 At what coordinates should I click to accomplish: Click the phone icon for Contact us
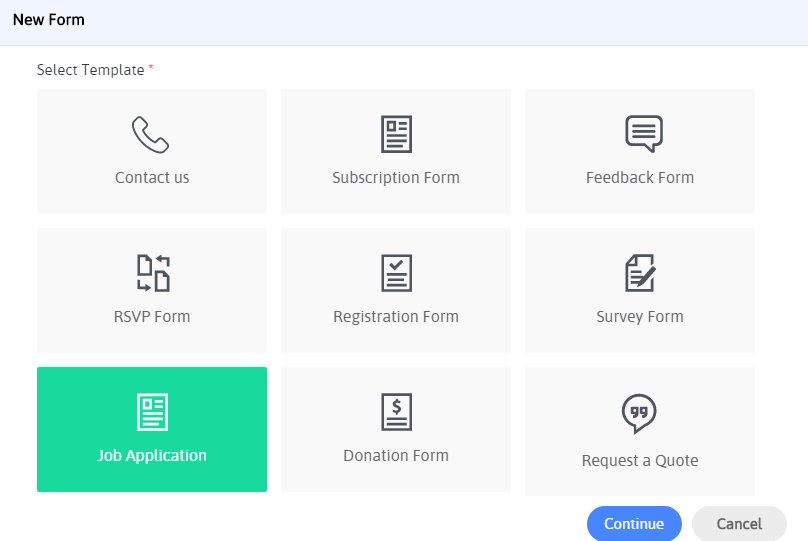tap(151, 135)
